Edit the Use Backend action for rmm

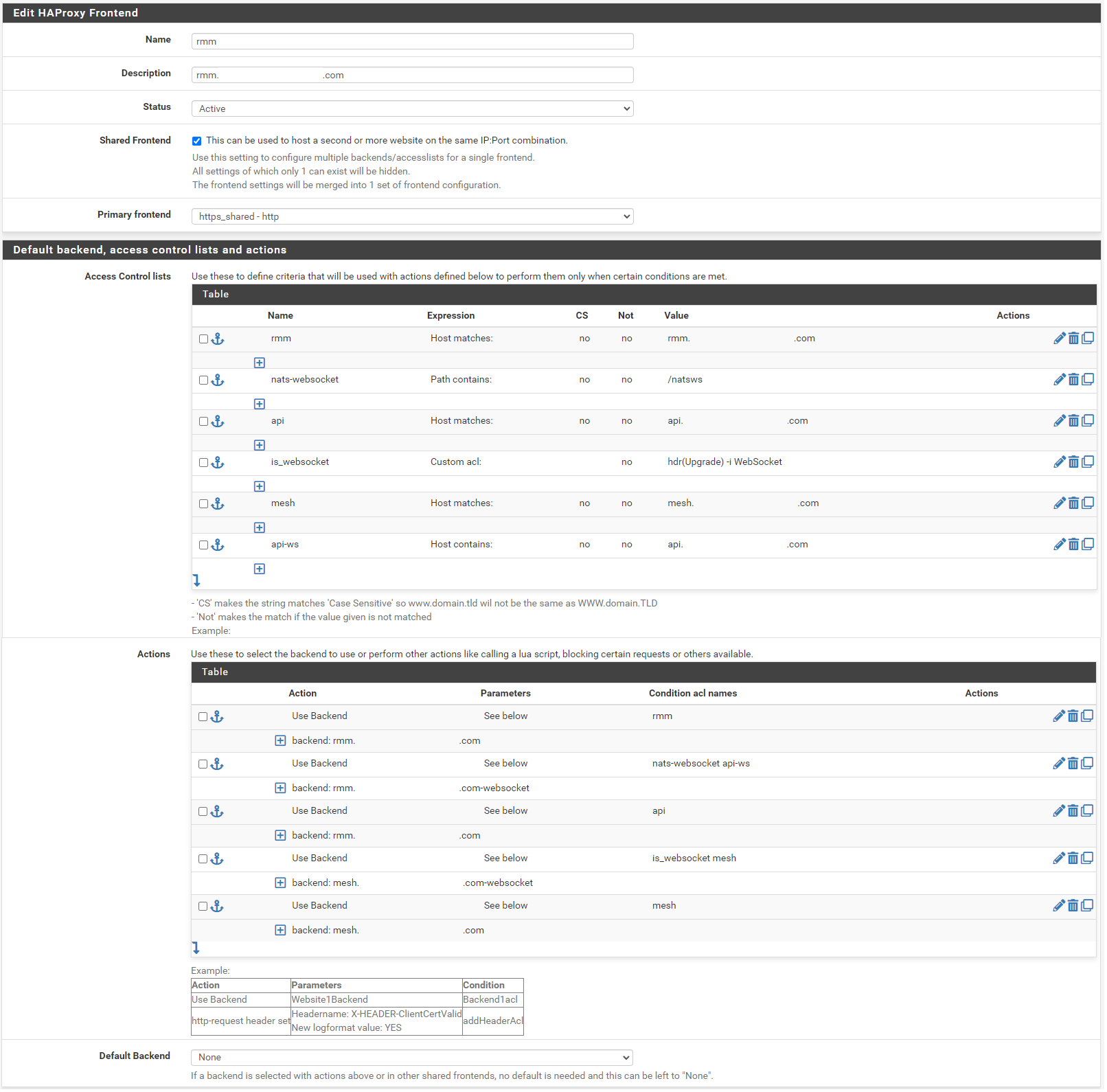[x=1059, y=716]
